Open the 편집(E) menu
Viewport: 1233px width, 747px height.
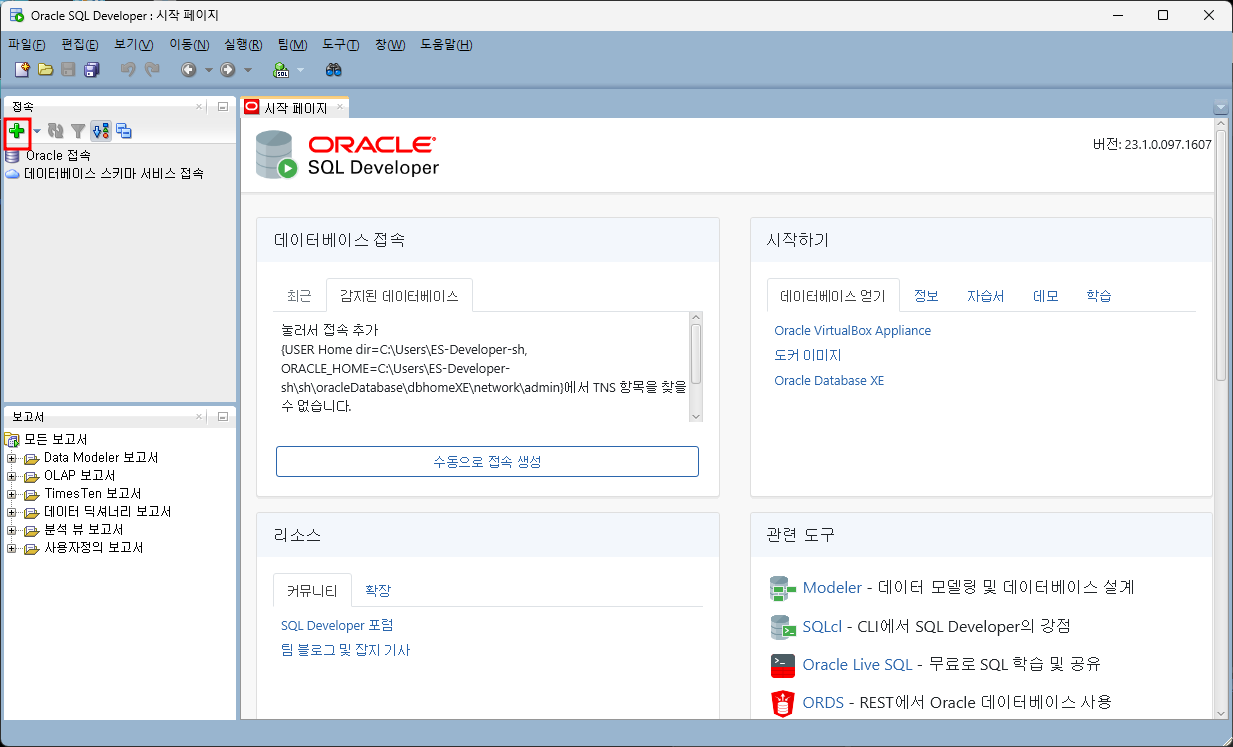tap(80, 45)
